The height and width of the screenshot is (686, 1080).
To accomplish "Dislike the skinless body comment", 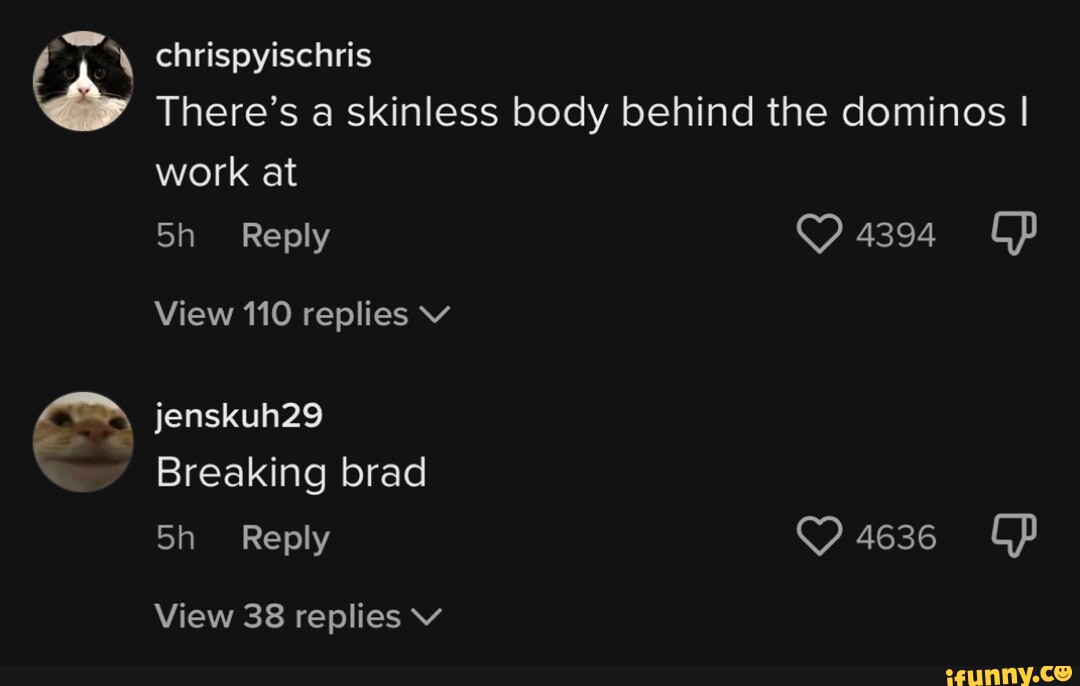I will point(1013,235).
